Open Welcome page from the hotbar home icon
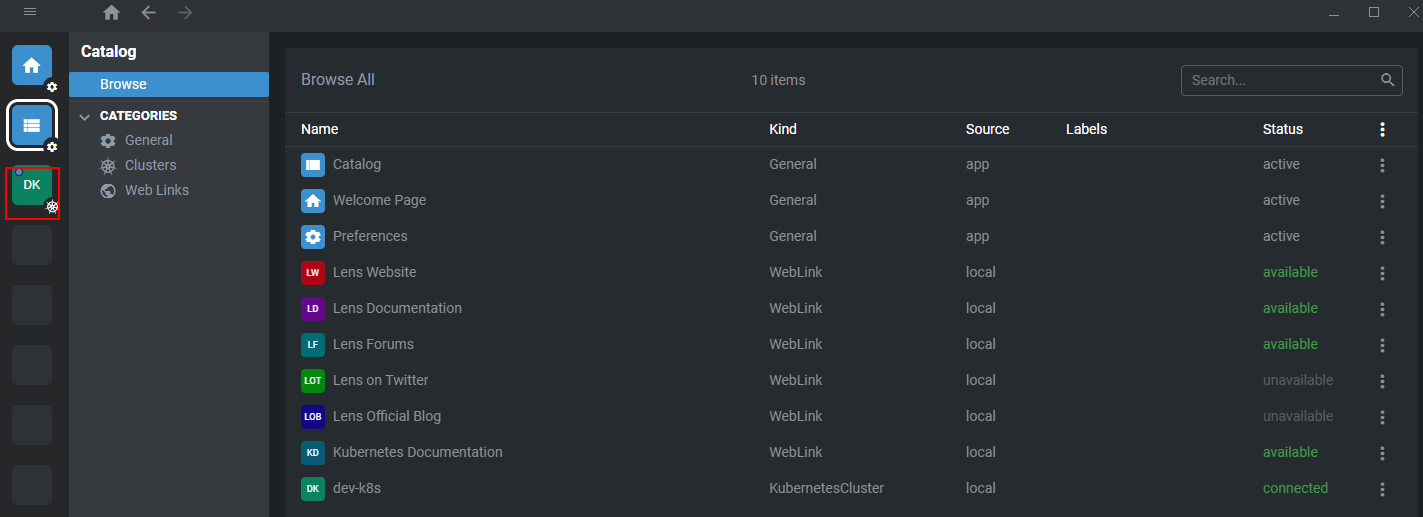This screenshot has width=1423, height=517. click(x=32, y=66)
